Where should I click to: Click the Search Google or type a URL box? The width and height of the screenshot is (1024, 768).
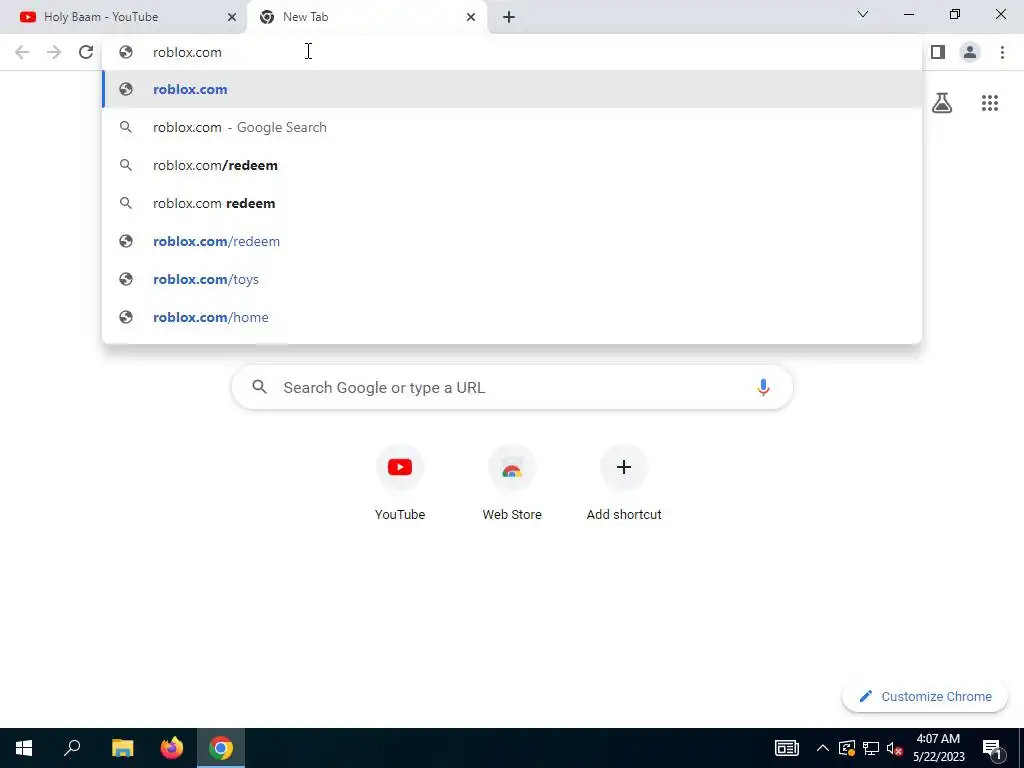click(x=512, y=387)
